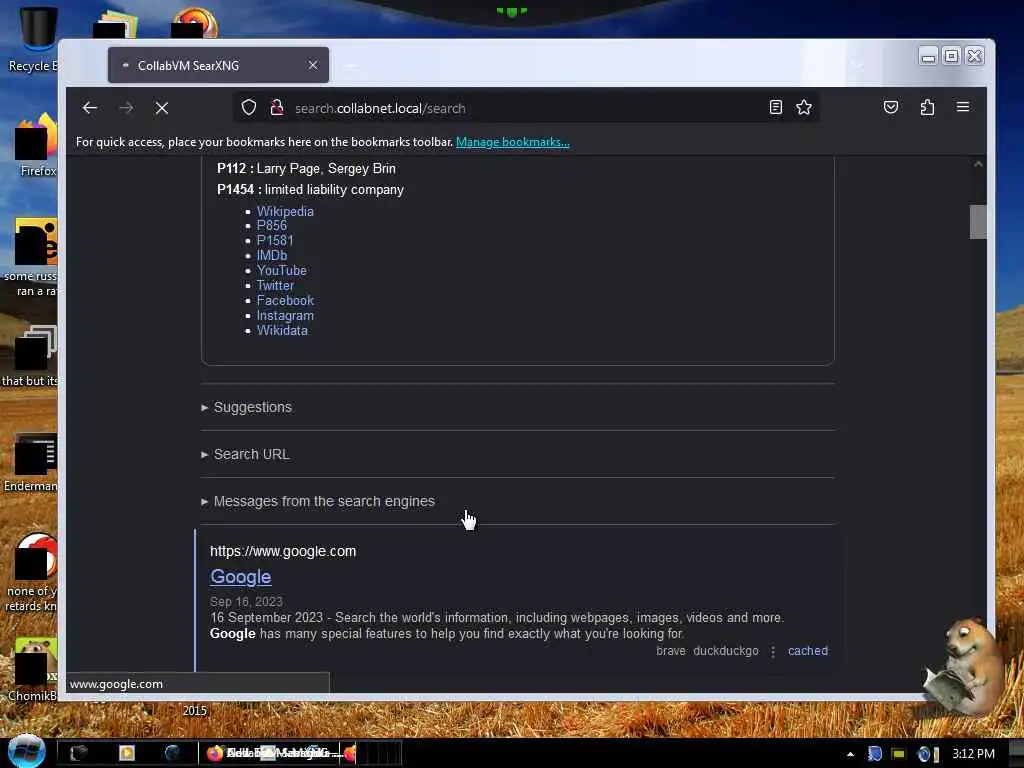1024x768 pixels.
Task: Open the P1581 link
Action: point(275,240)
